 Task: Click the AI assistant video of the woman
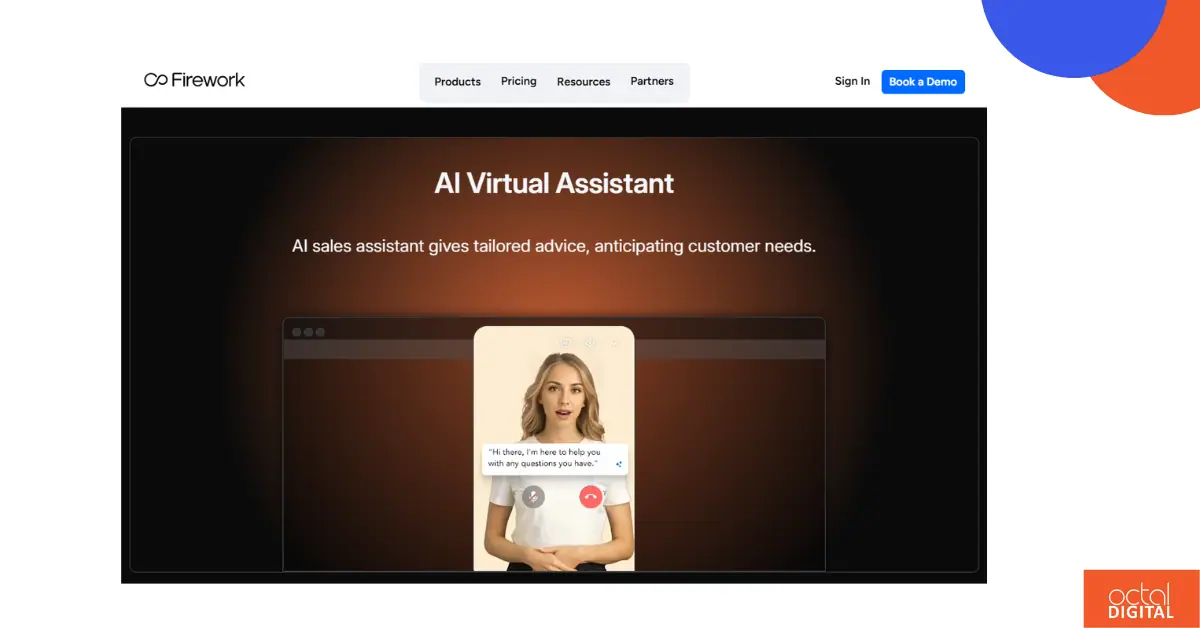click(554, 449)
